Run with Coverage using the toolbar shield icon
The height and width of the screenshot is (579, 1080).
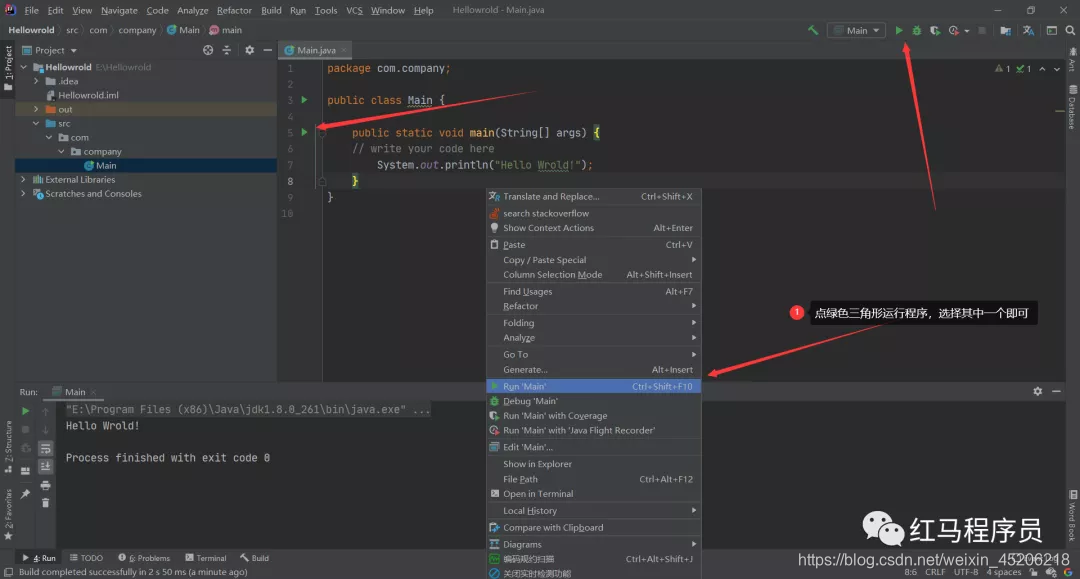pyautogui.click(x=935, y=30)
